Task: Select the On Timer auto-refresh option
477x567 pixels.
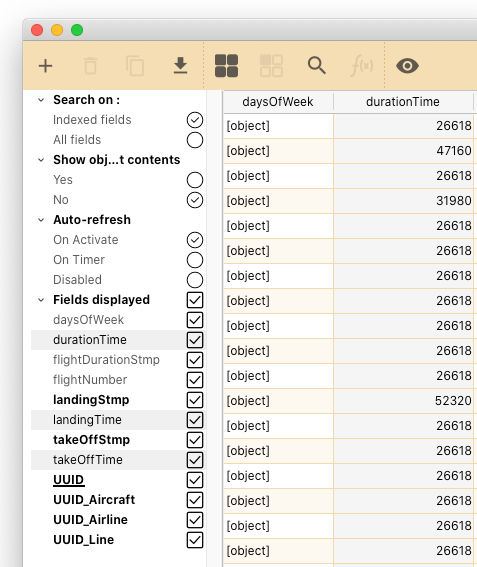Action: pyautogui.click(x=195, y=260)
